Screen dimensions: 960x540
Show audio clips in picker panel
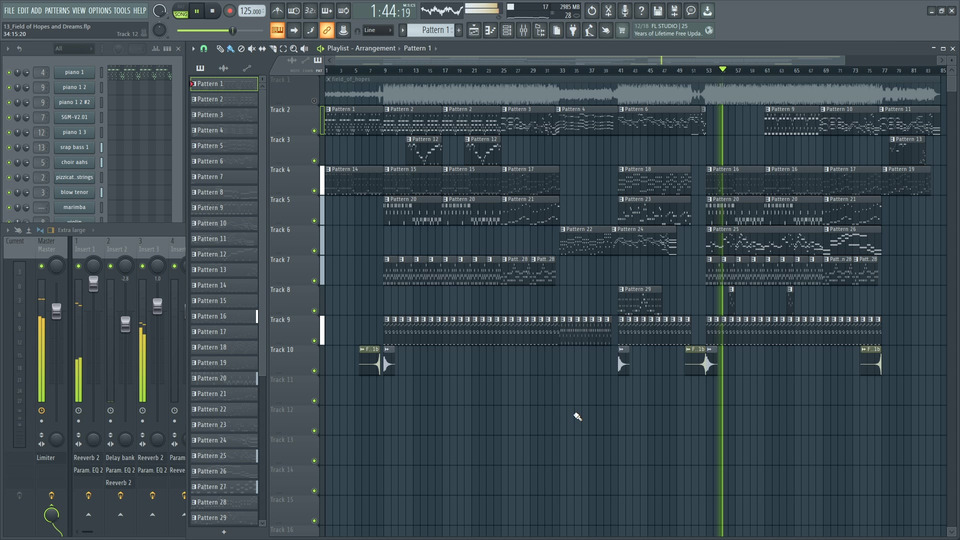point(223,68)
